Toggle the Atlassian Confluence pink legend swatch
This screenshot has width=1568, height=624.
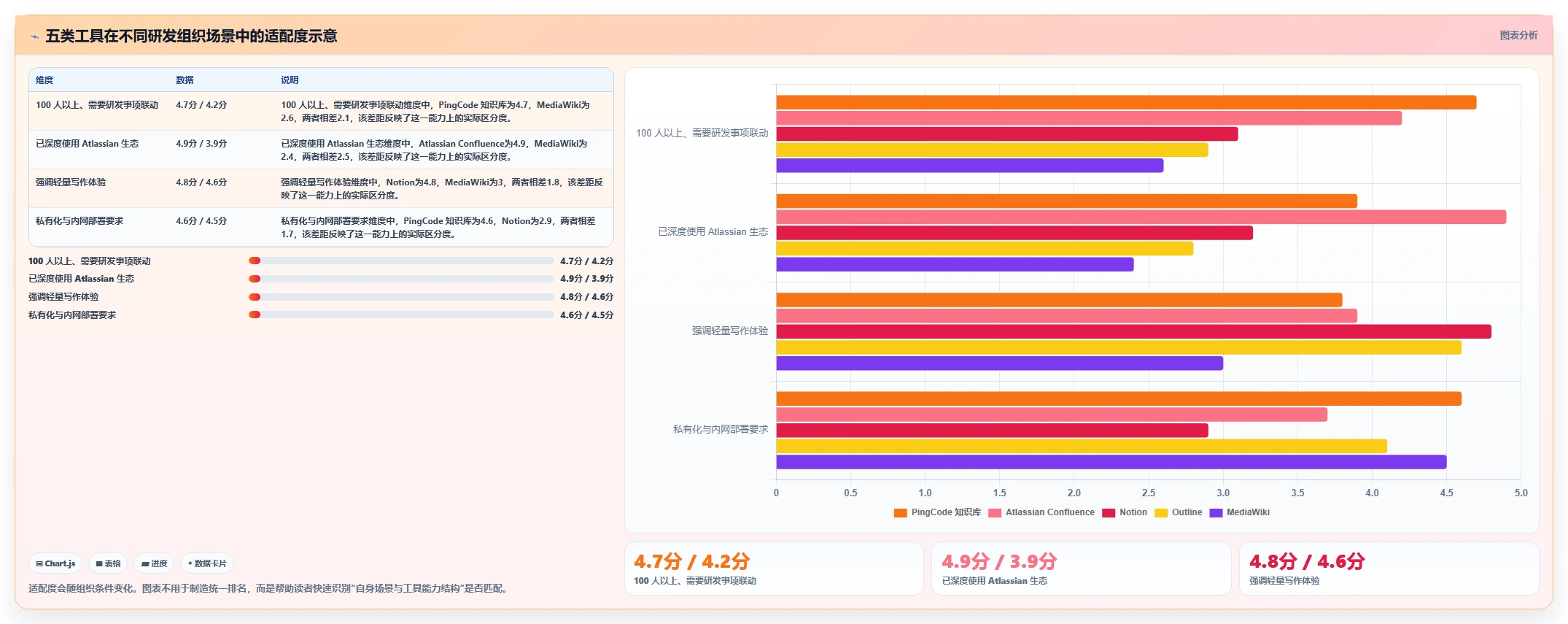[995, 512]
